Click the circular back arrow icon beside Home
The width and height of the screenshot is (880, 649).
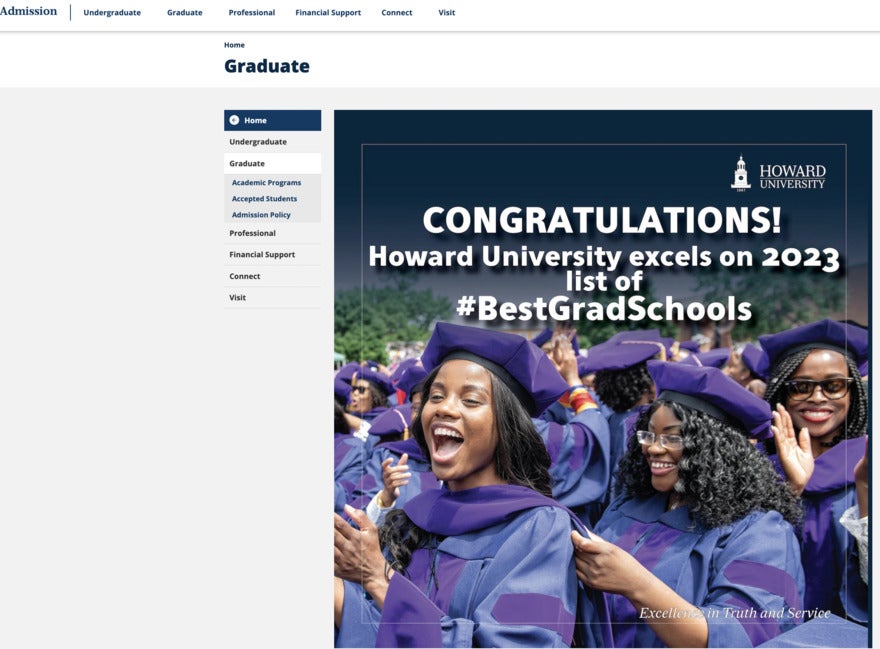click(x=236, y=120)
